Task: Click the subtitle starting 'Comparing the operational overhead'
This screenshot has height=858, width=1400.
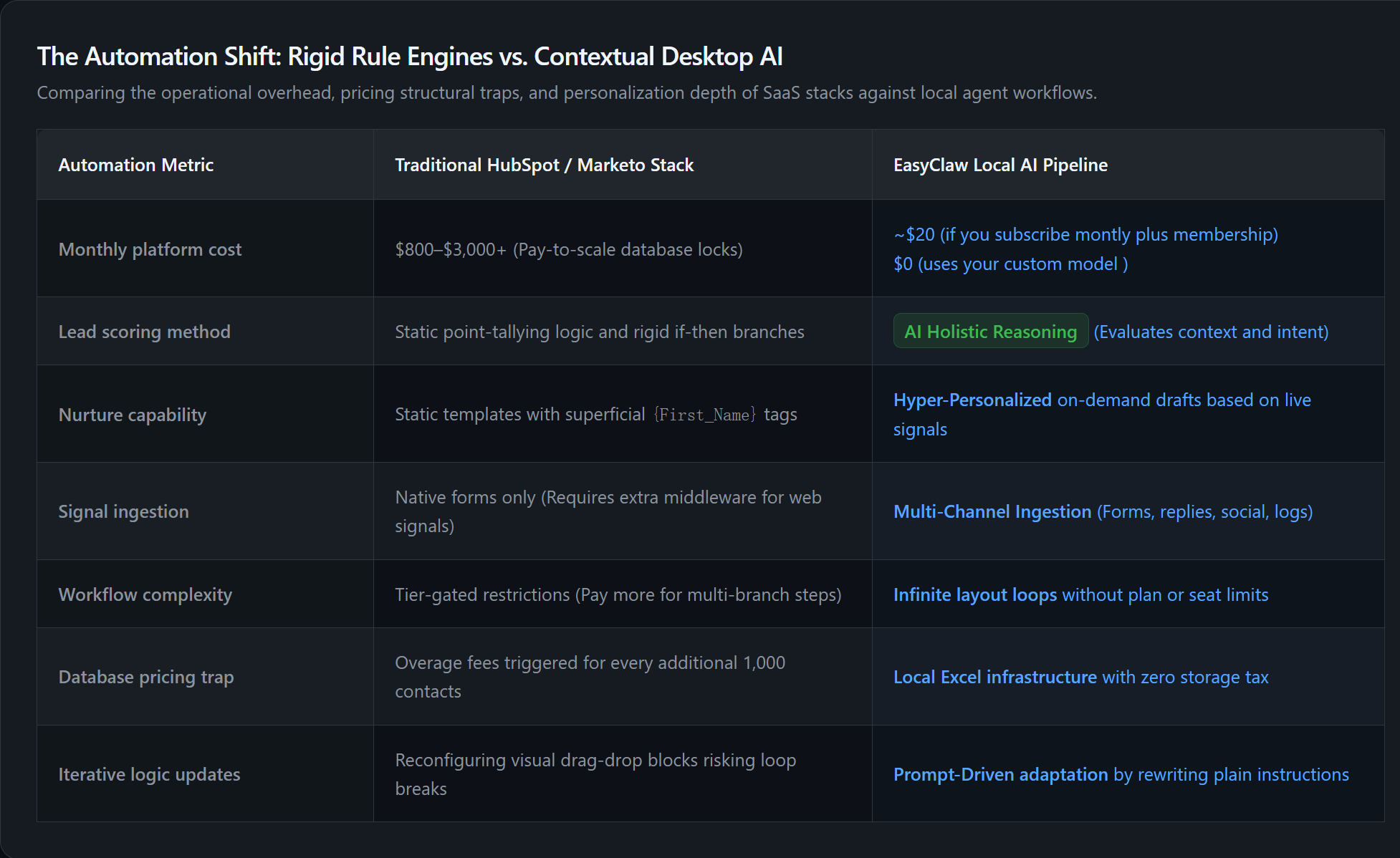Action: pyautogui.click(x=567, y=93)
